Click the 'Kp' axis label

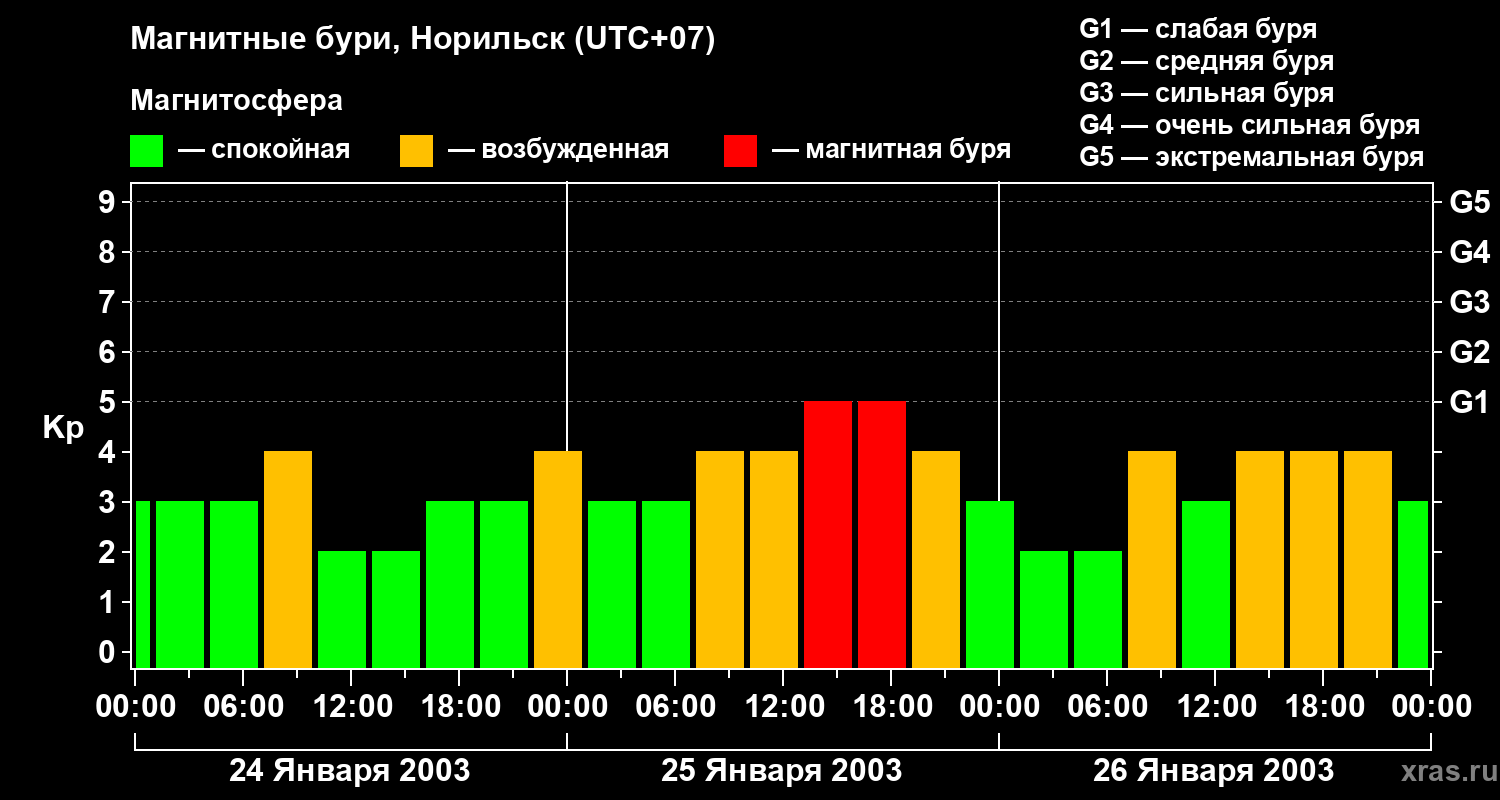[63, 428]
